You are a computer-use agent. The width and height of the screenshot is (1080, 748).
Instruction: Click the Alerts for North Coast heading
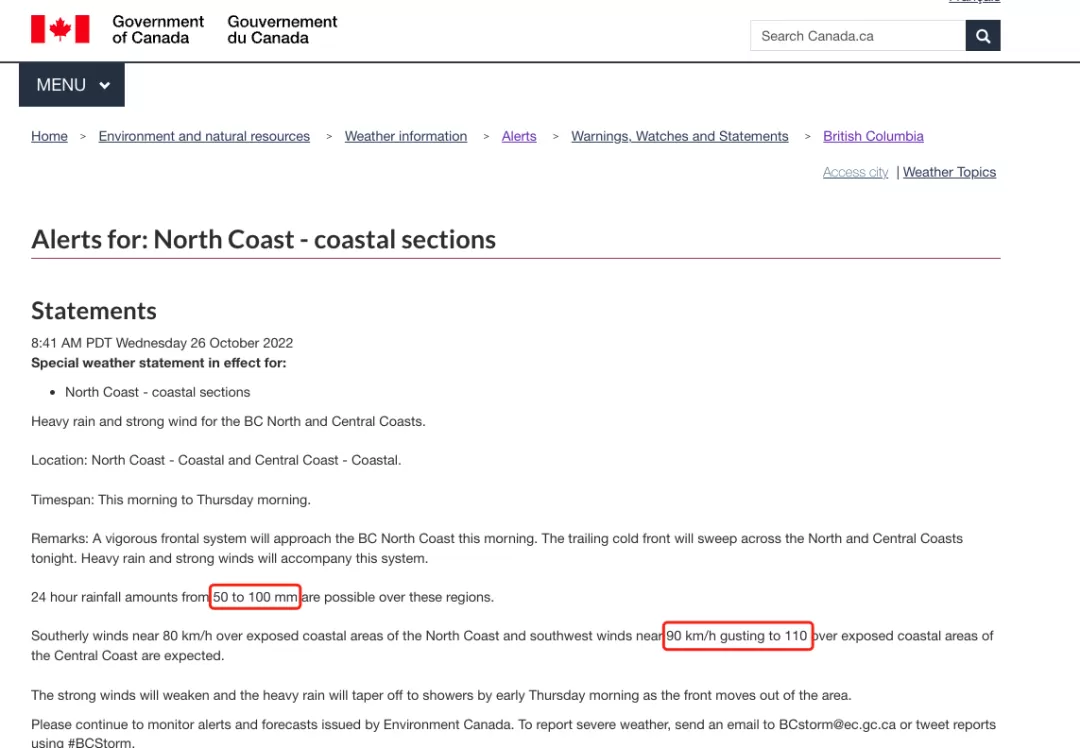click(263, 240)
